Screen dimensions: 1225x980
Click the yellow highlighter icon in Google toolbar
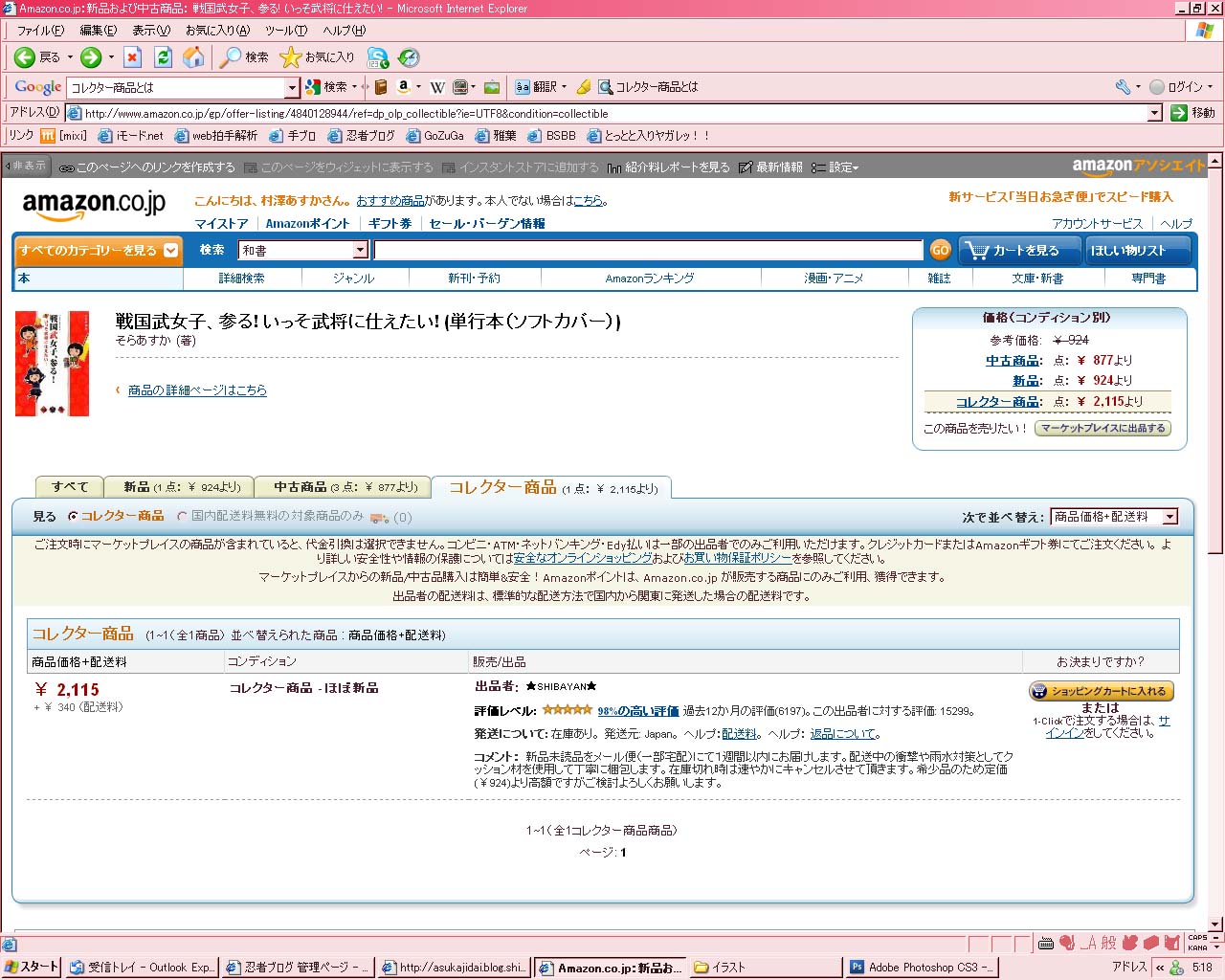click(583, 87)
